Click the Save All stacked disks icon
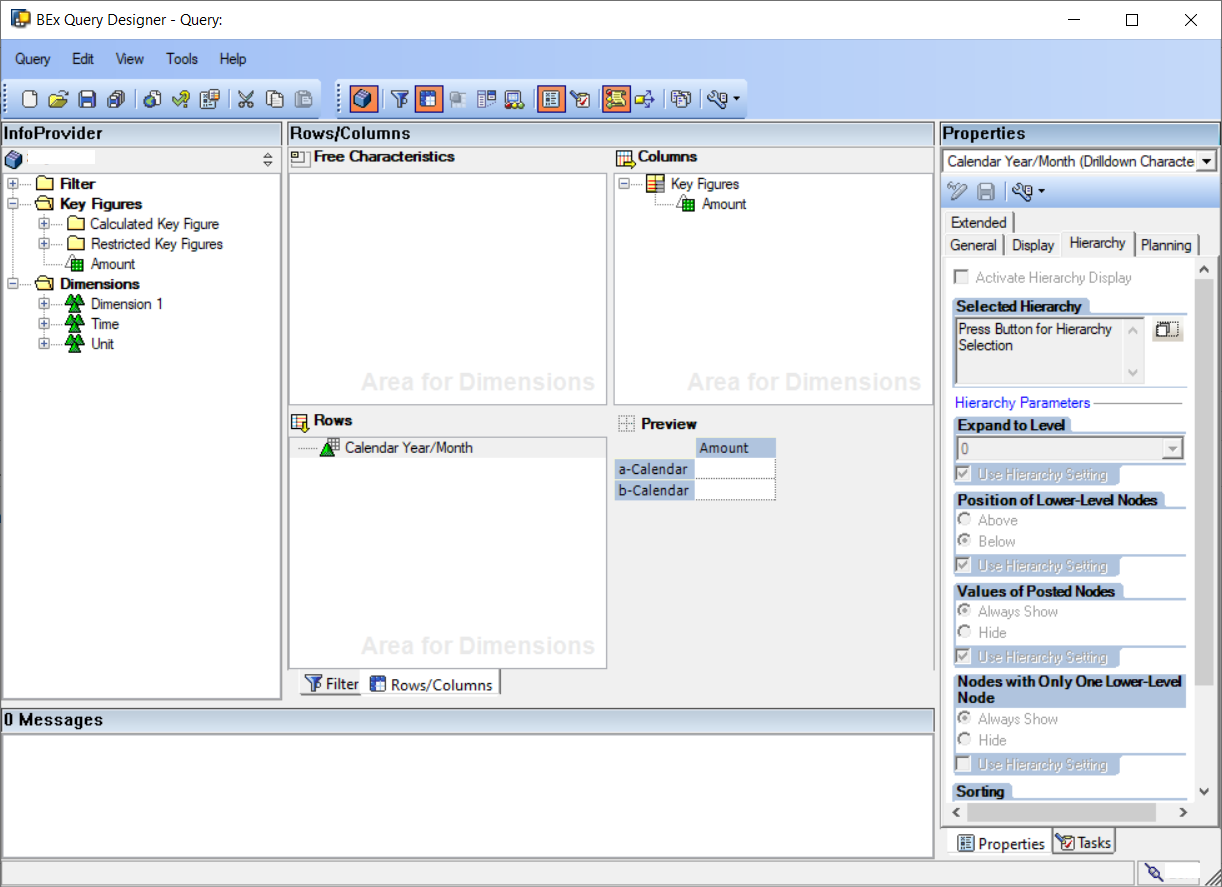Viewport: 1222px width, 887px height. 116,99
